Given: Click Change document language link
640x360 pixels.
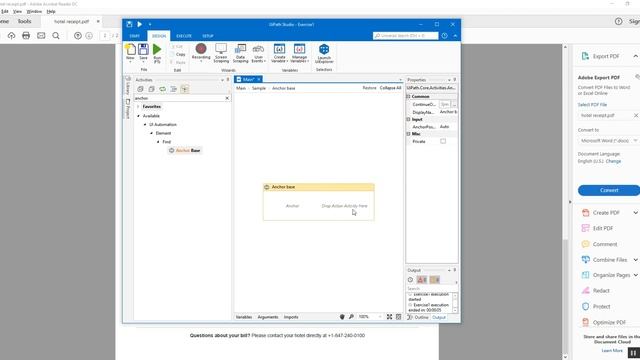Looking at the screenshot, I should click(613, 161).
